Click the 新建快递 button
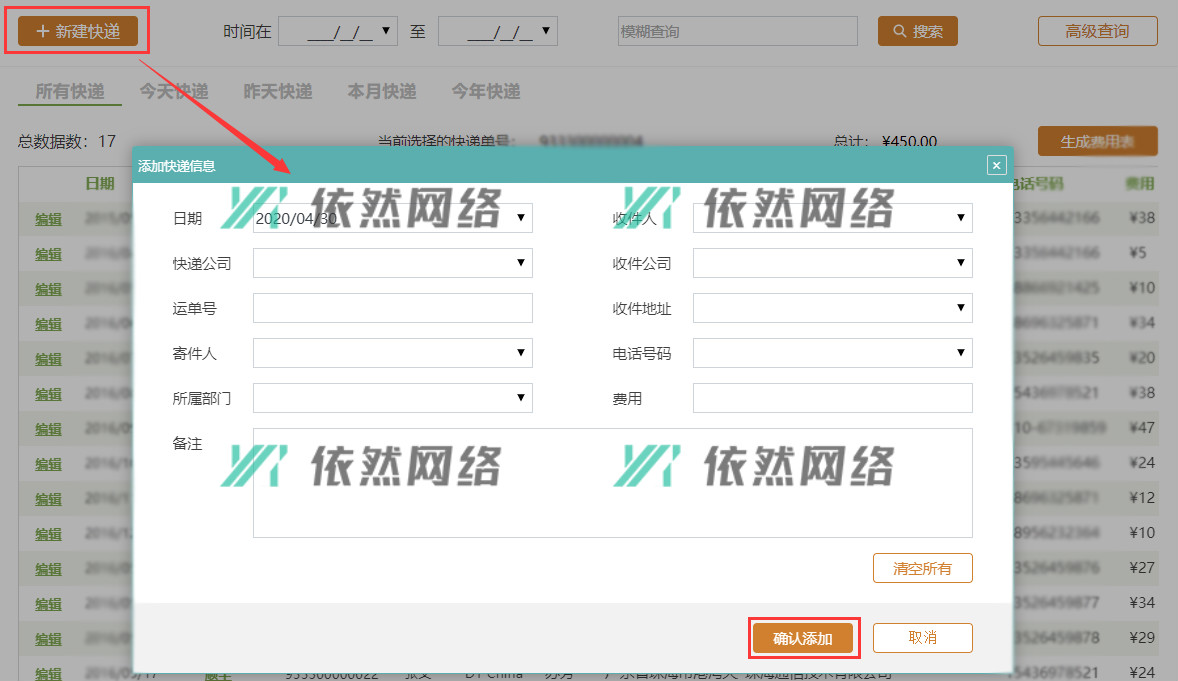 tap(78, 31)
